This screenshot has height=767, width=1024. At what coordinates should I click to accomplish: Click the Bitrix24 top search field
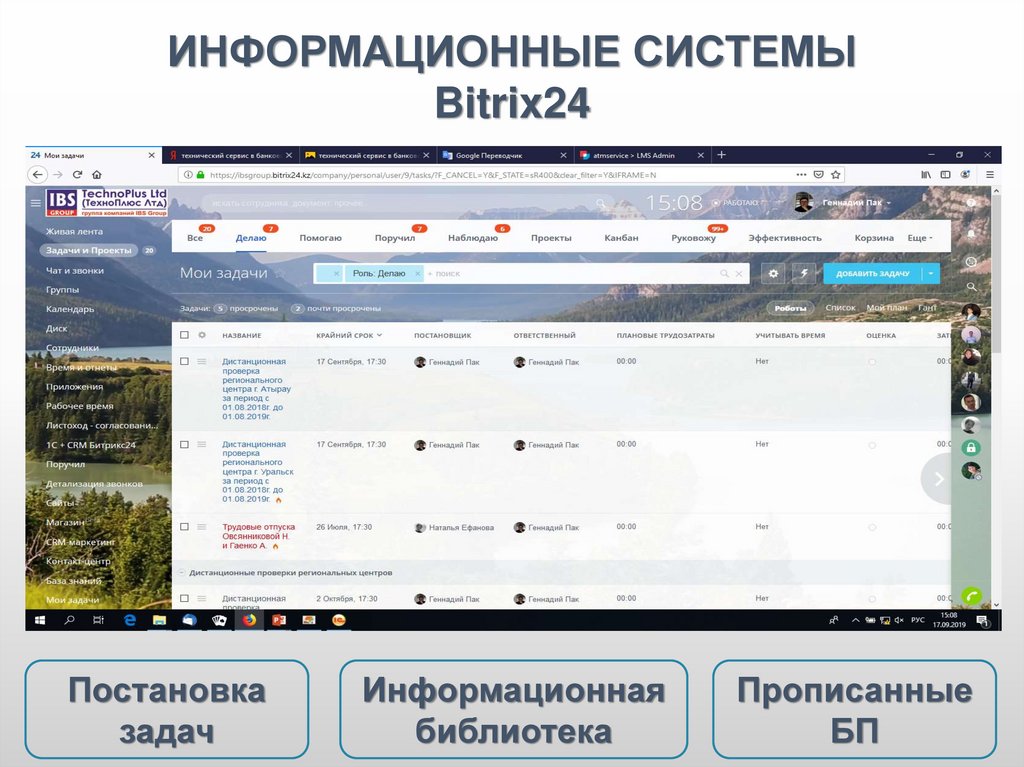coord(406,203)
